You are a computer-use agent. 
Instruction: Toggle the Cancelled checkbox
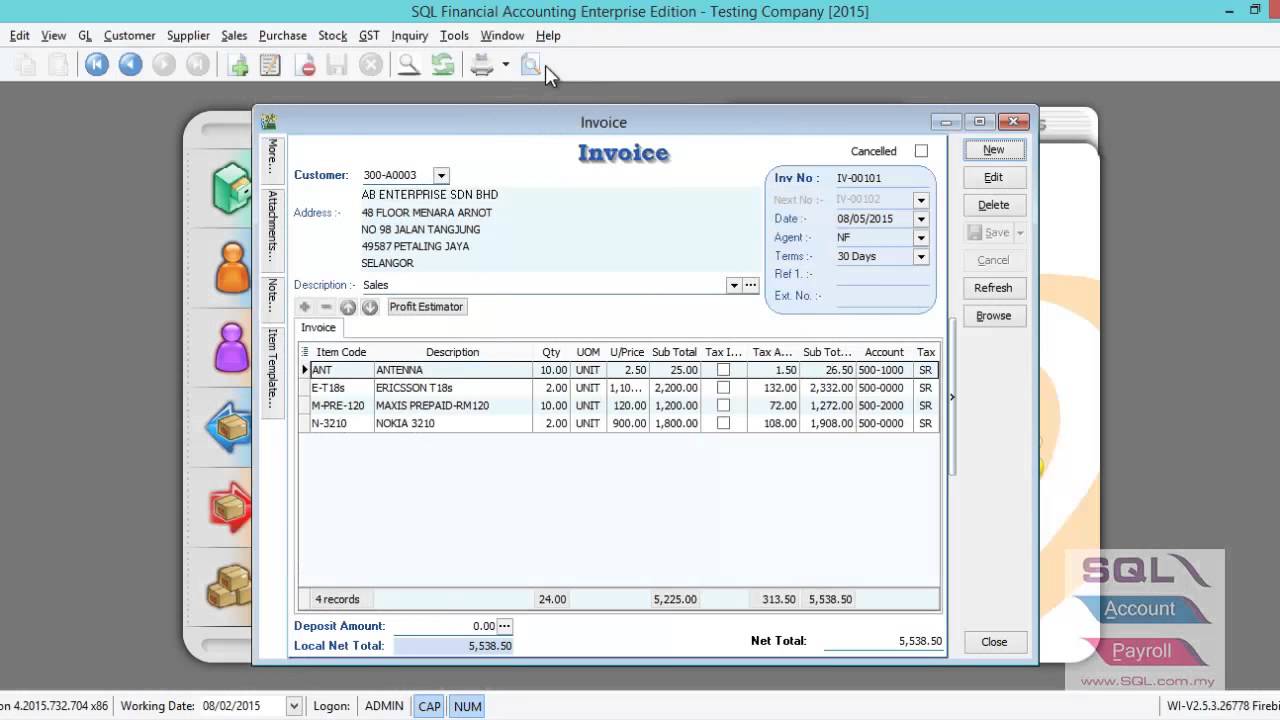click(x=921, y=151)
